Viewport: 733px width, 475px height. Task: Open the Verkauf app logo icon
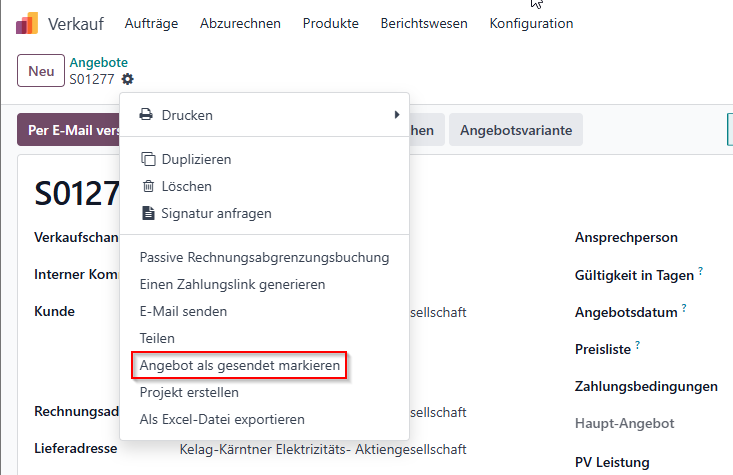27,23
